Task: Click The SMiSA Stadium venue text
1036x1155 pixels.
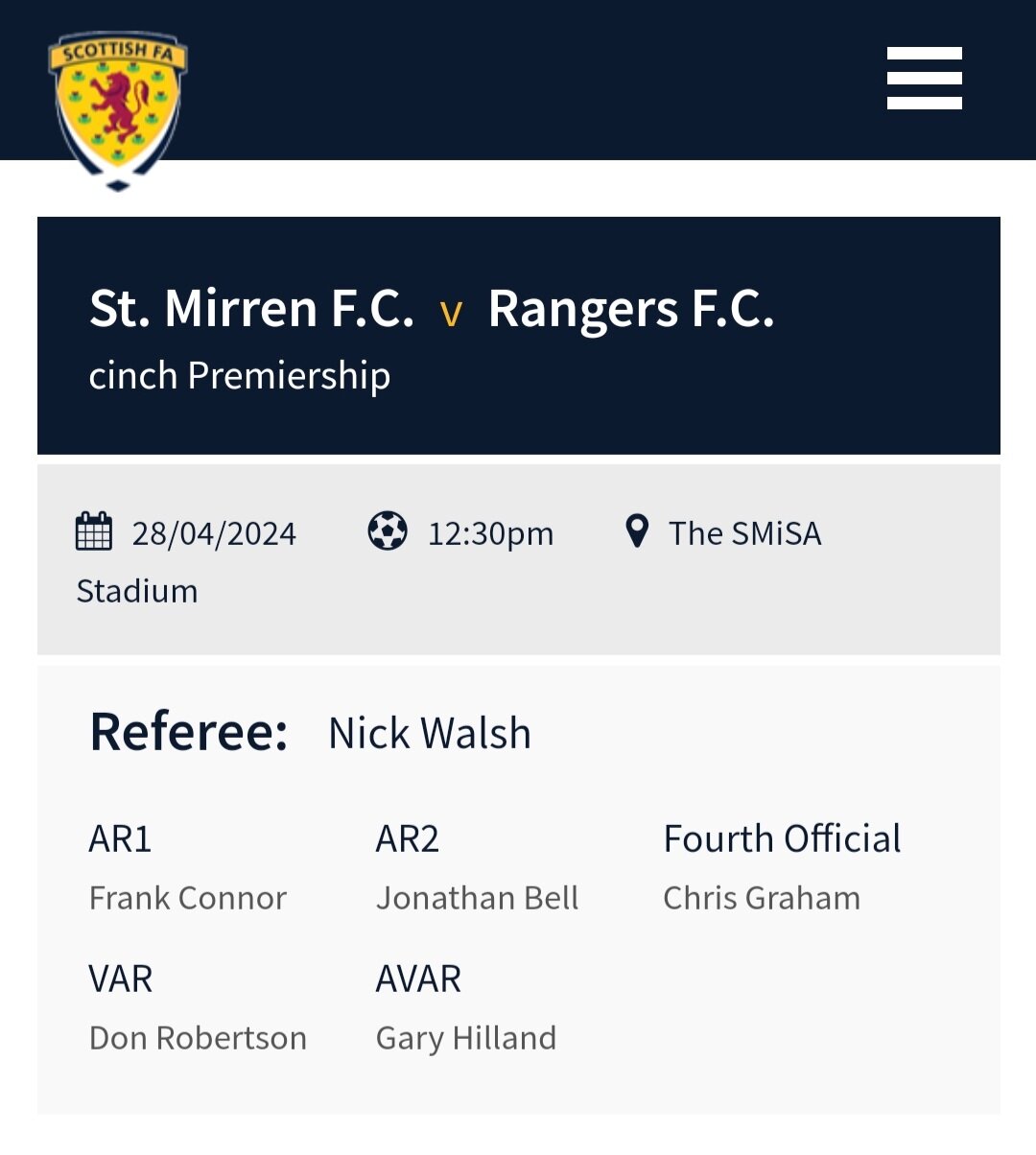Action: point(449,561)
